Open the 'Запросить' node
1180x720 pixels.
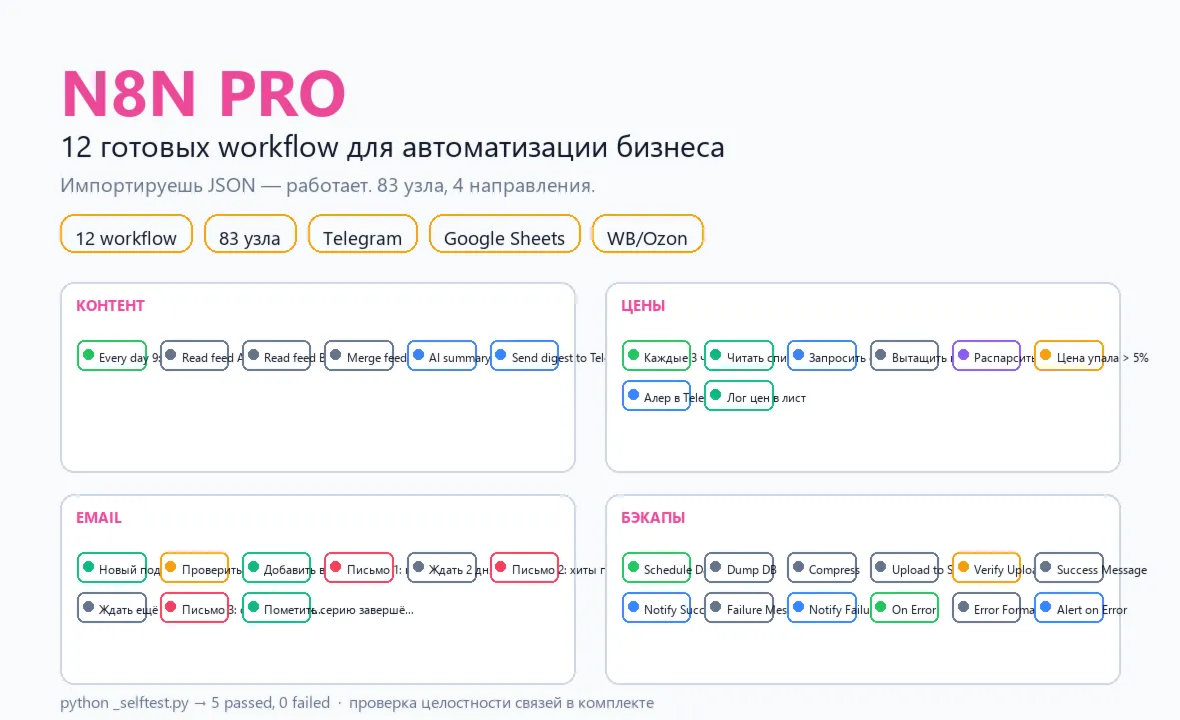click(822, 356)
